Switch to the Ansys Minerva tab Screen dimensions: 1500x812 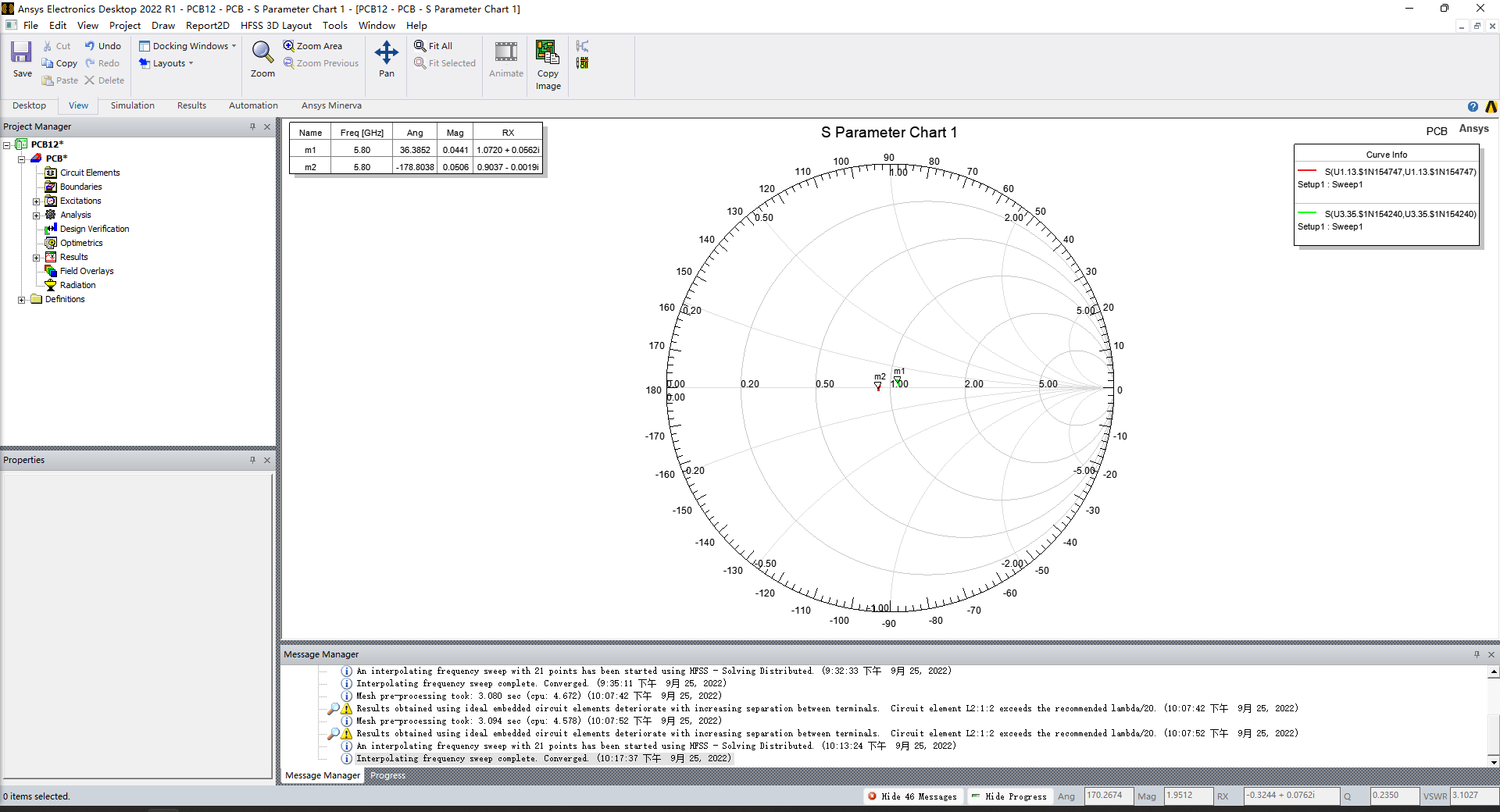[331, 105]
